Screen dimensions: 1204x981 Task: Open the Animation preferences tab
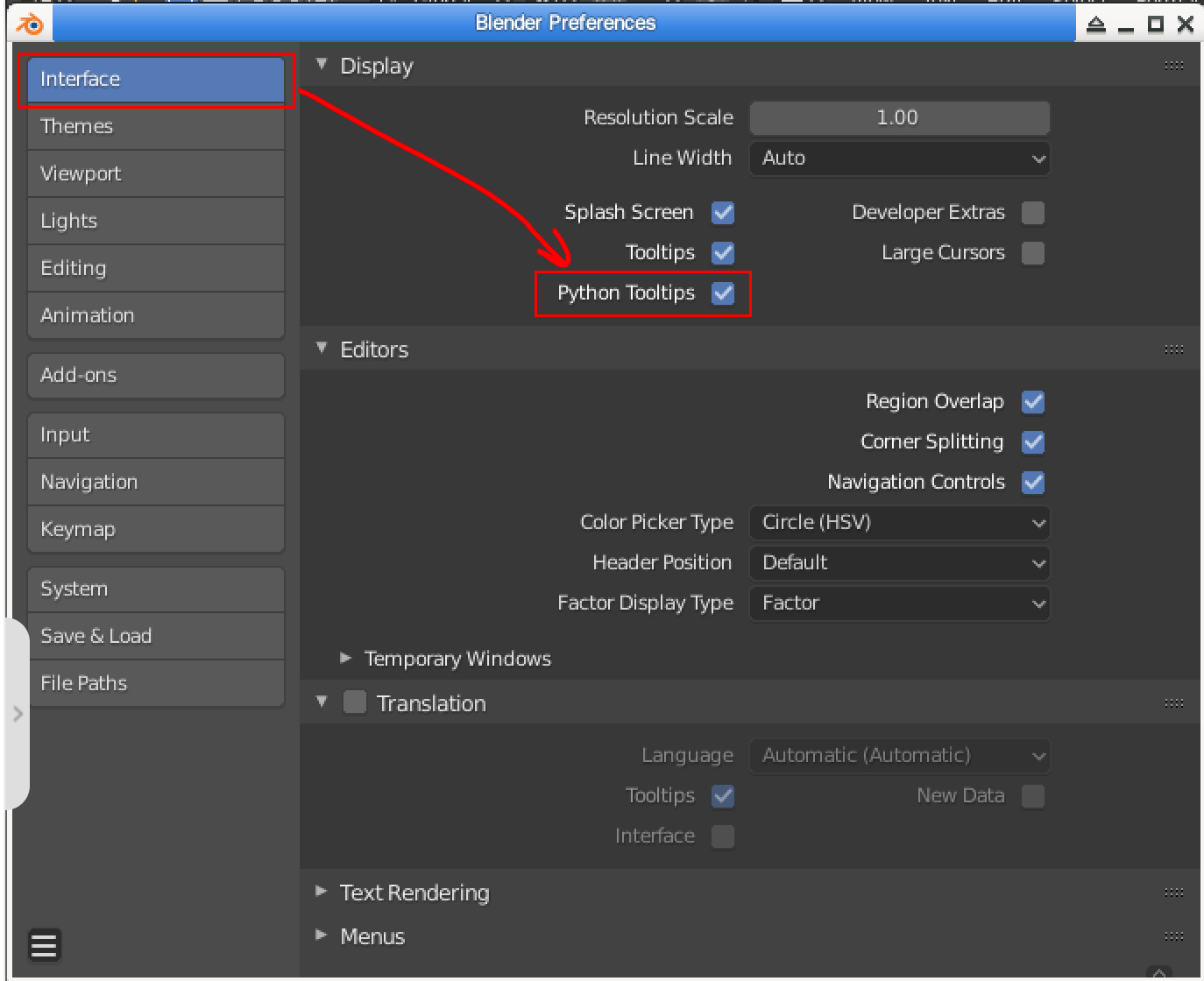pyautogui.click(x=156, y=315)
